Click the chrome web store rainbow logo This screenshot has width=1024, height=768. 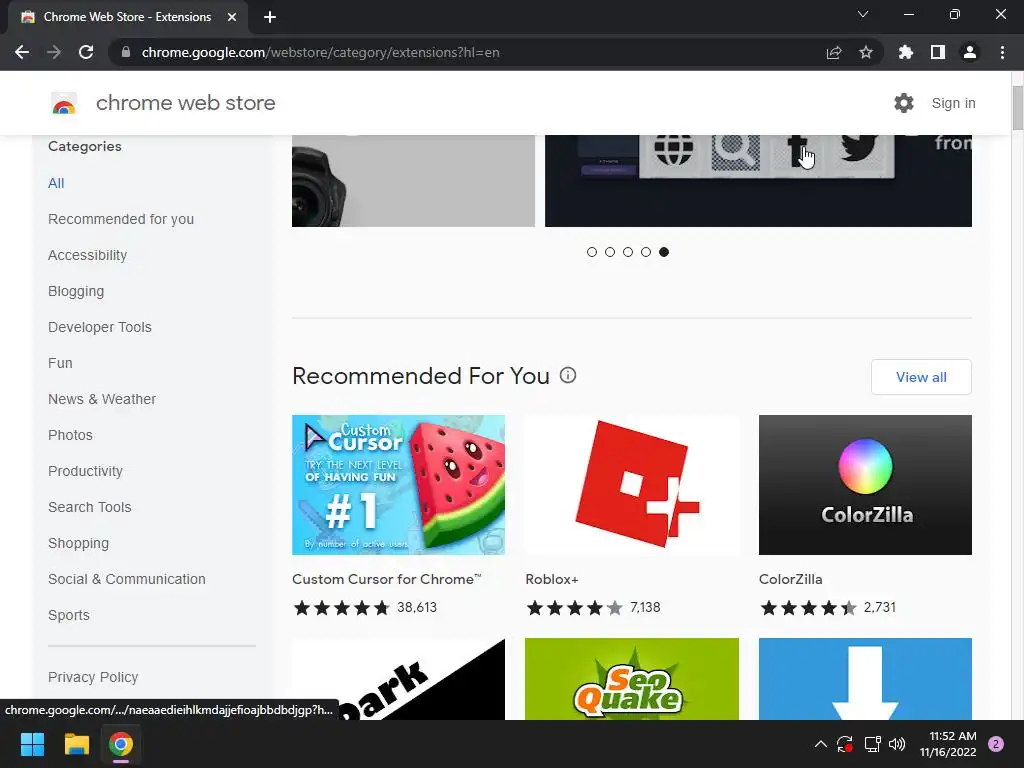tap(64, 103)
